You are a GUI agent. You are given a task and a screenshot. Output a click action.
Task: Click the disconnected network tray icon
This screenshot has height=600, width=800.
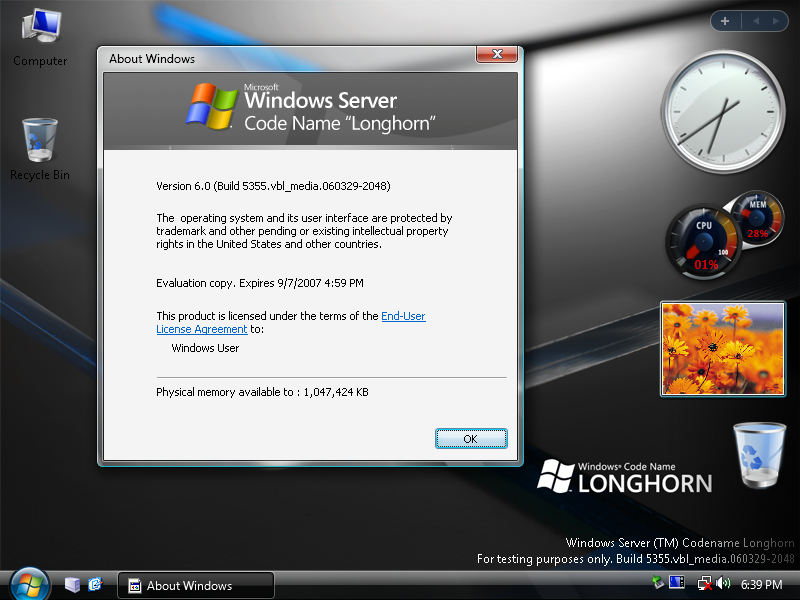tap(703, 583)
